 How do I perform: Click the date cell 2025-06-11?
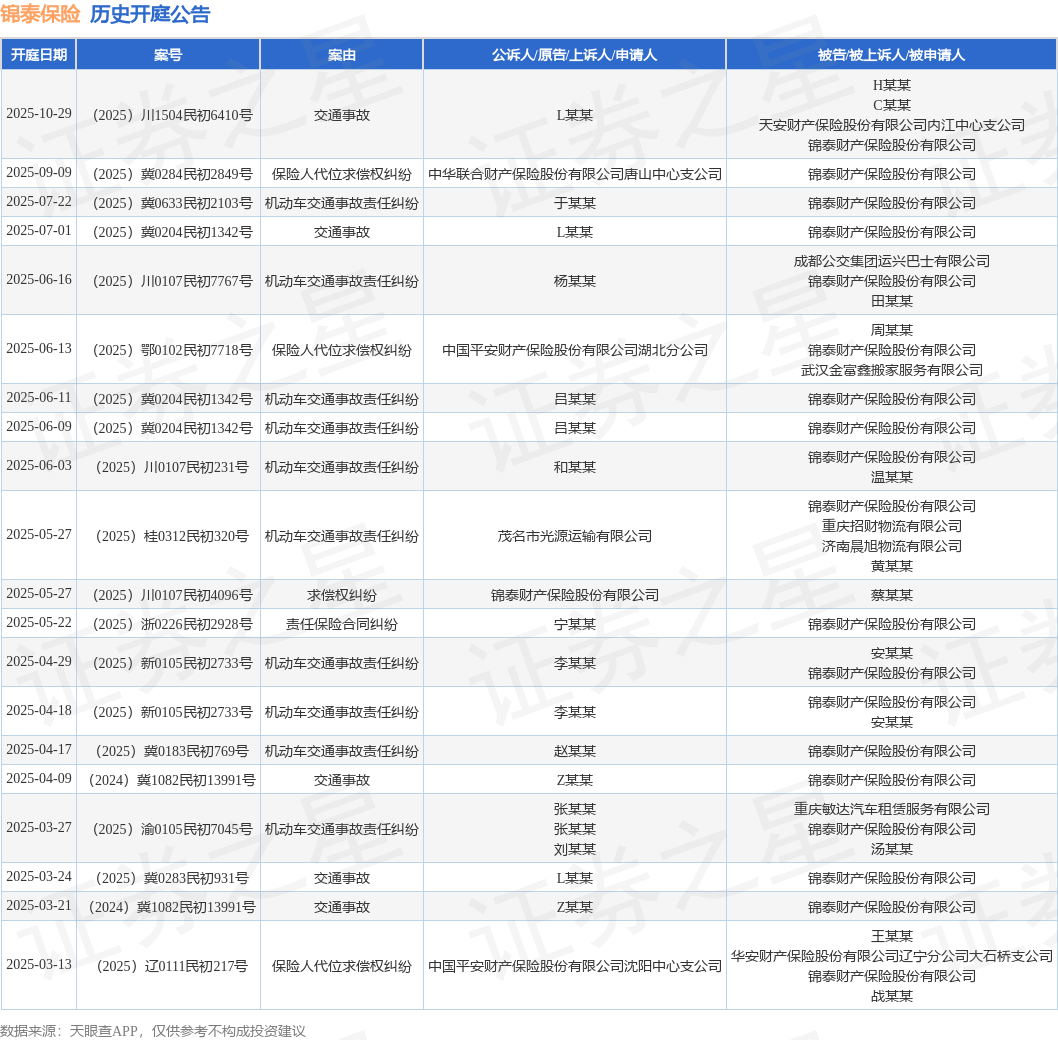pos(38,398)
